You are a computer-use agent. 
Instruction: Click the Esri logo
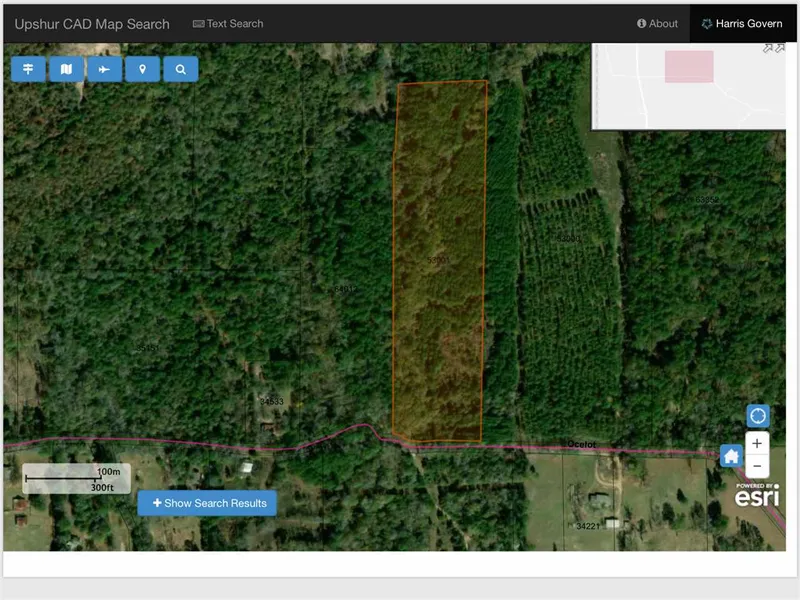757,495
